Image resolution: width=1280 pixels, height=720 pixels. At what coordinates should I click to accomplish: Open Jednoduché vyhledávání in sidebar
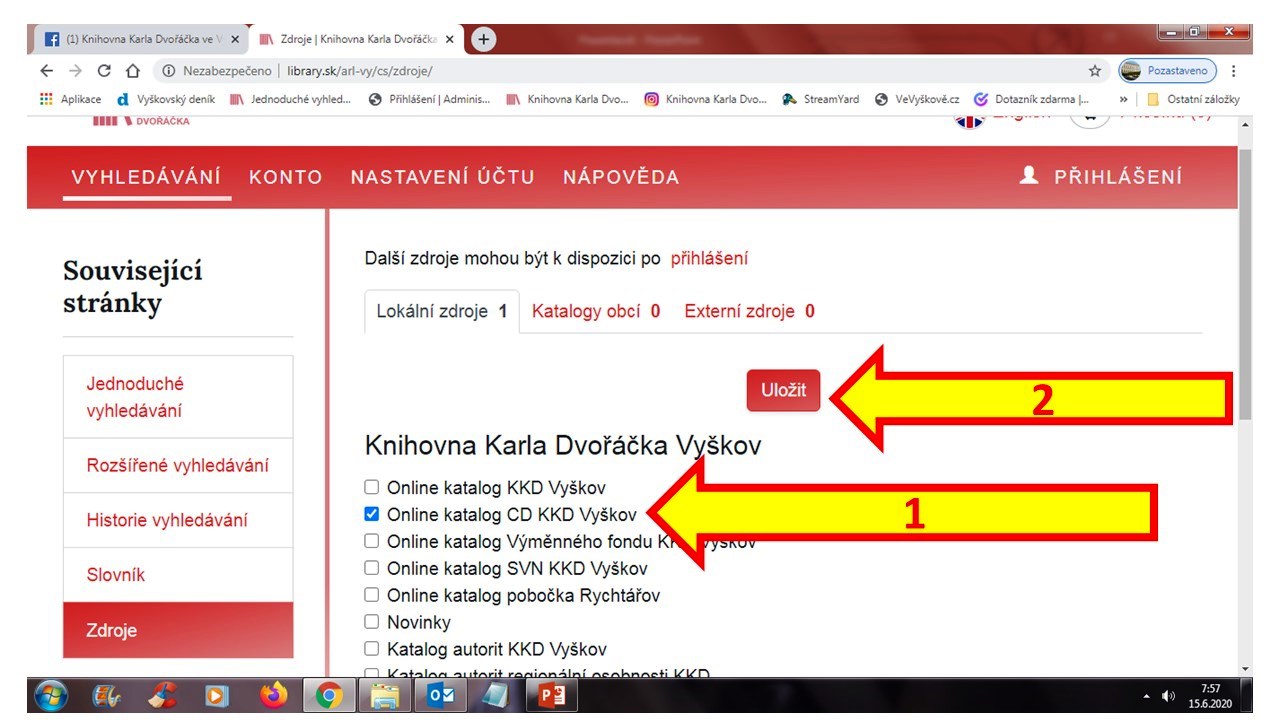(178, 397)
